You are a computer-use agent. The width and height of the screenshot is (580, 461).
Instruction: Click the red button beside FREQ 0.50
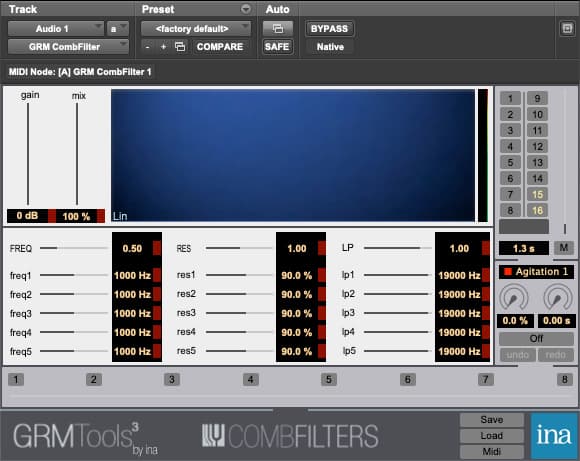pyautogui.click(x=157, y=248)
